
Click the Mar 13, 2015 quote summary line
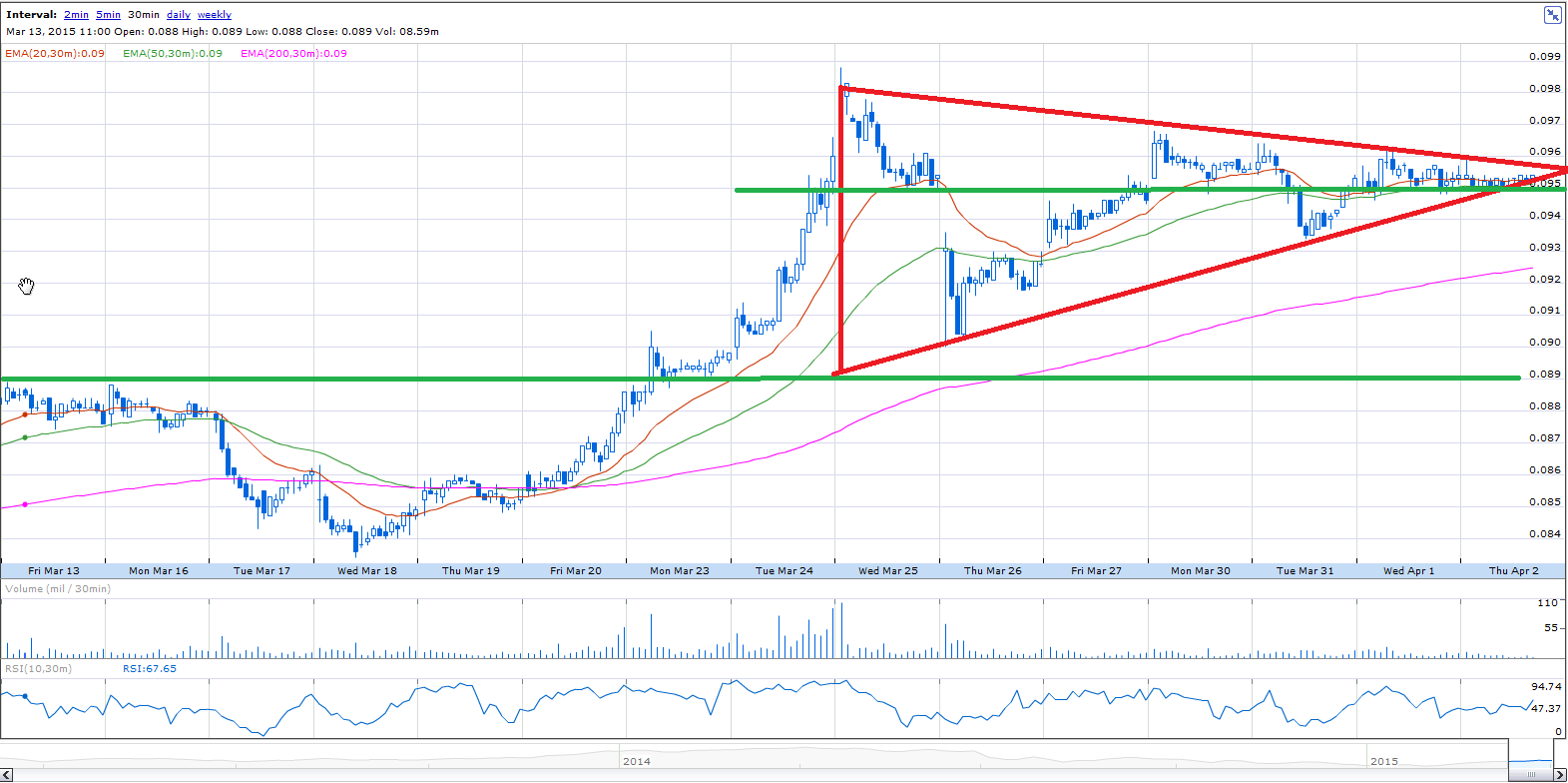pyautogui.click(x=223, y=32)
